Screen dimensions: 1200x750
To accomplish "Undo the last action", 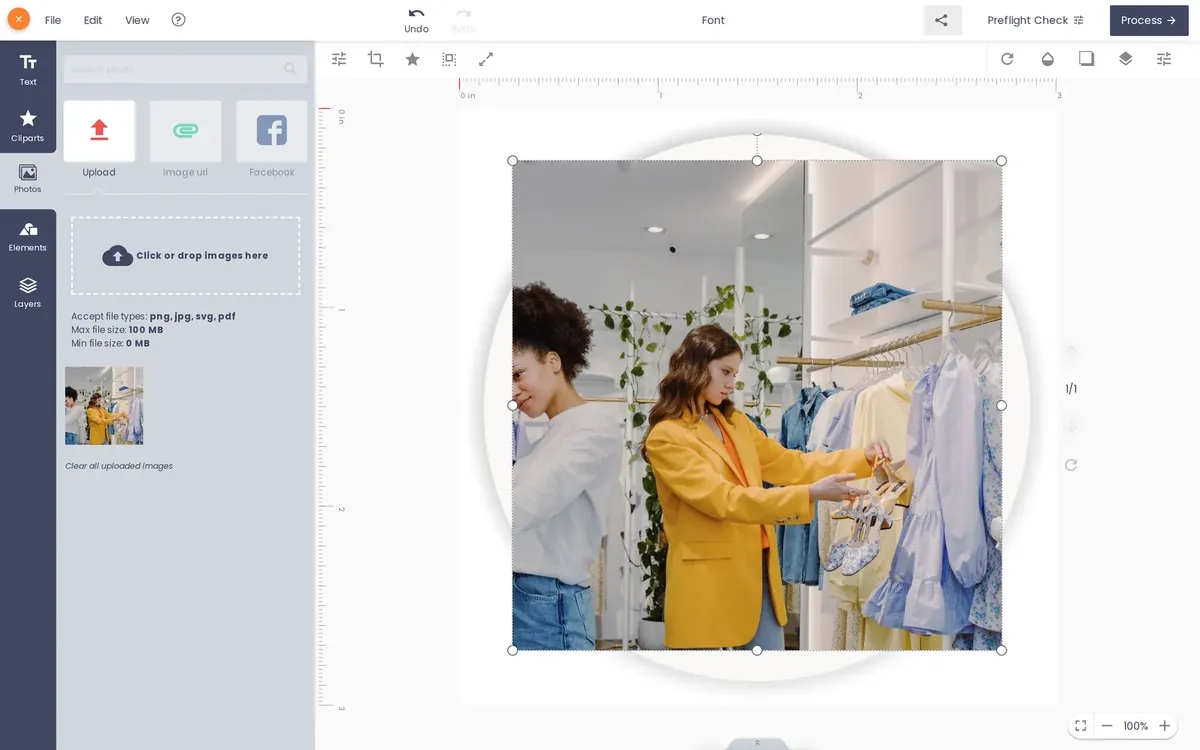I will (x=416, y=20).
